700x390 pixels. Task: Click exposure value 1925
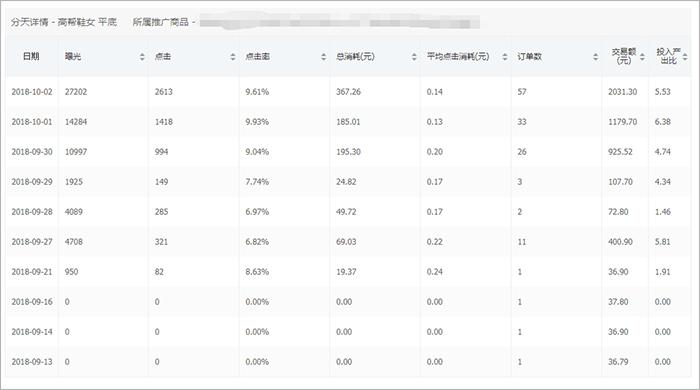74,182
